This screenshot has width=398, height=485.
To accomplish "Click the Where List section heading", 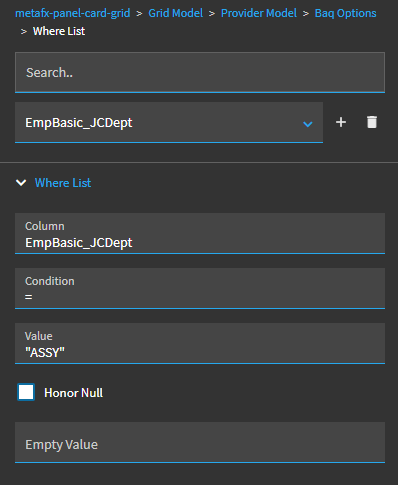I will [63, 183].
